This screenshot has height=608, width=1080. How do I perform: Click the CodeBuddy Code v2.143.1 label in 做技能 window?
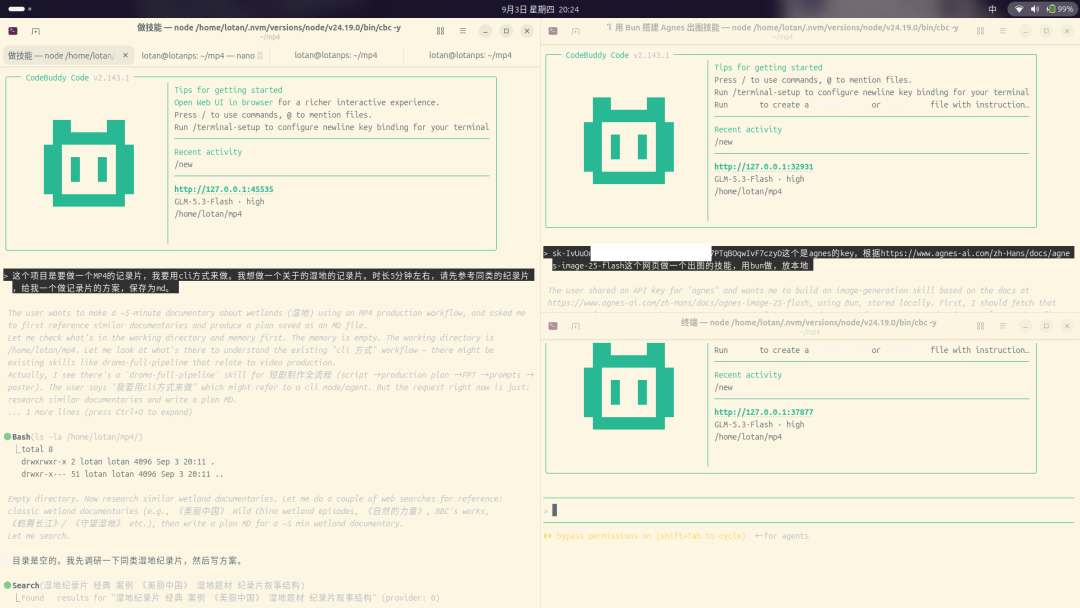(77, 78)
